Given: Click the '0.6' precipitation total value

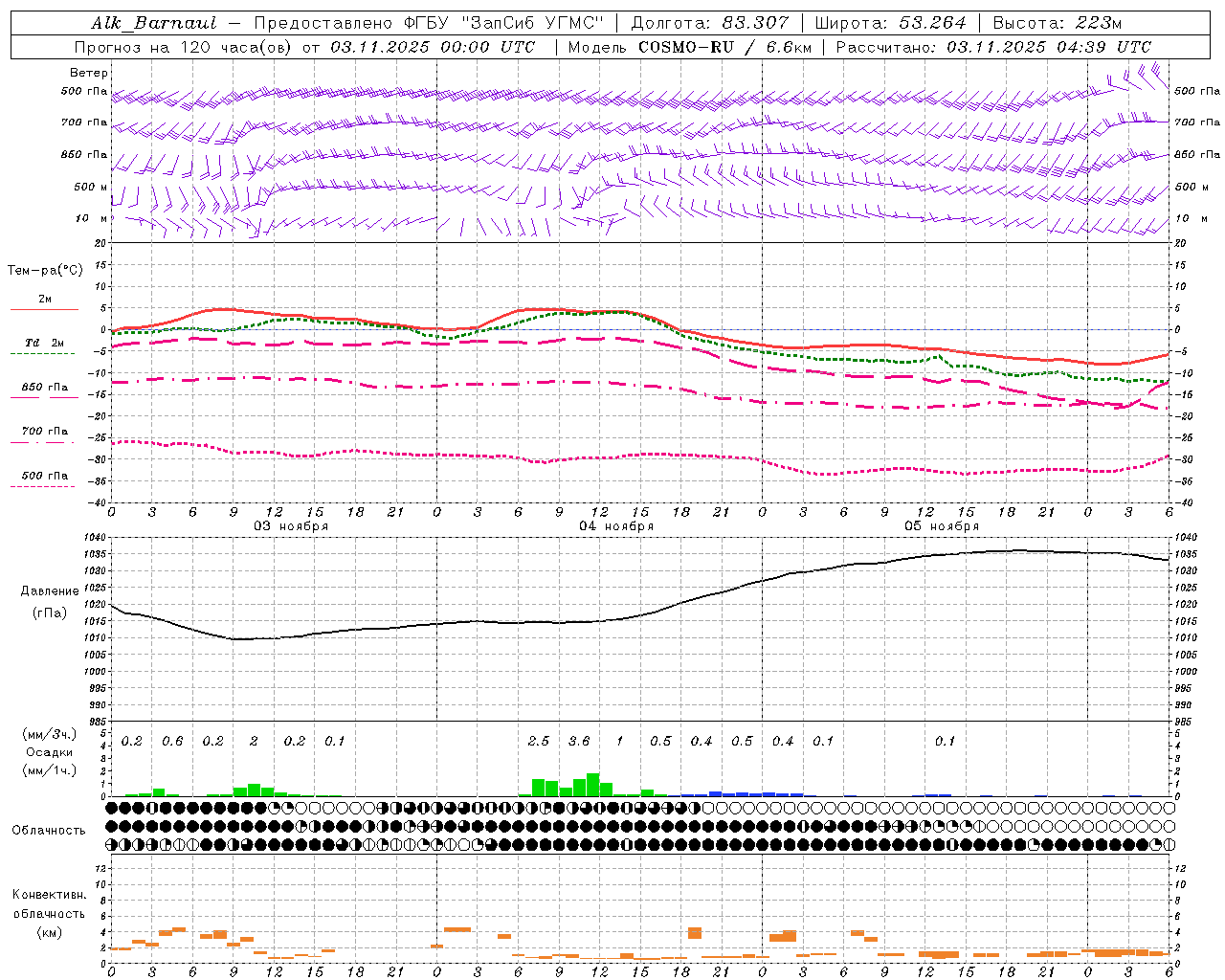Looking at the screenshot, I should [x=172, y=741].
